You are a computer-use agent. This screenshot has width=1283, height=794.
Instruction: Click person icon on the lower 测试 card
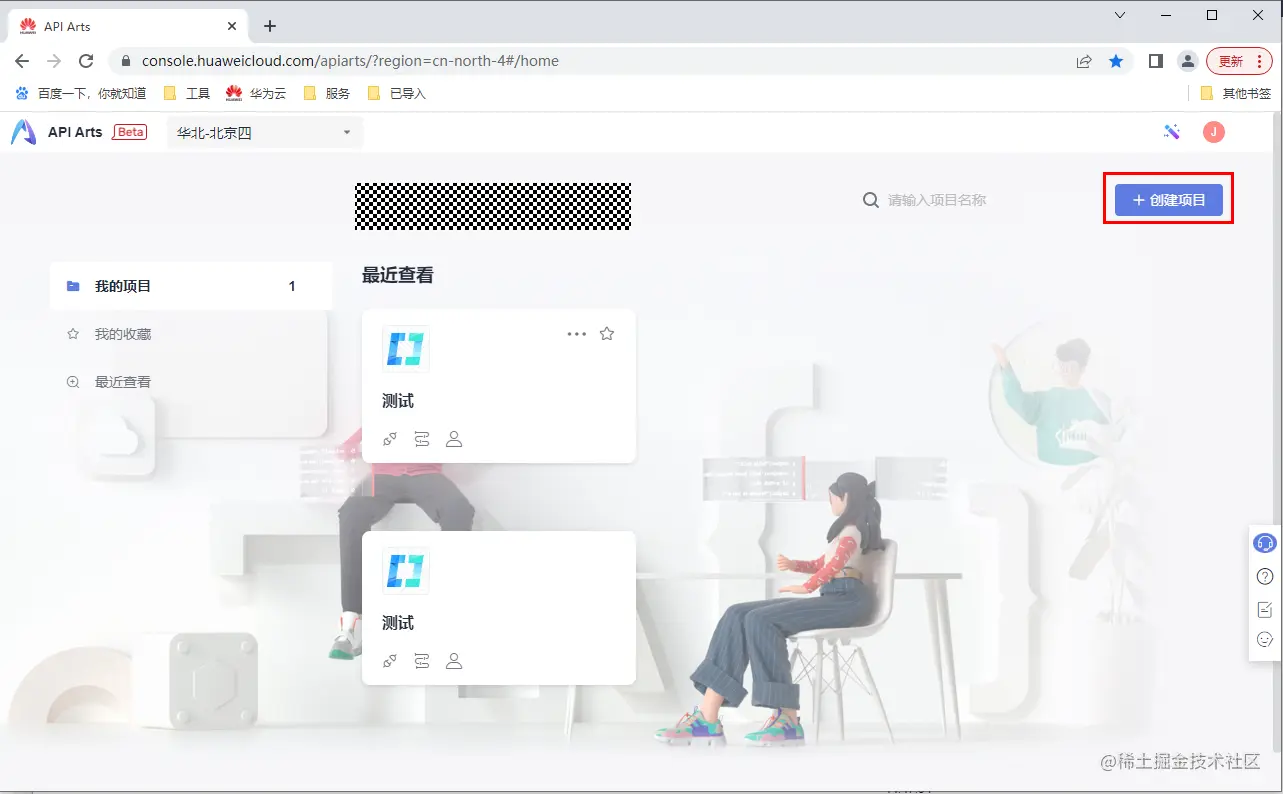pos(454,661)
